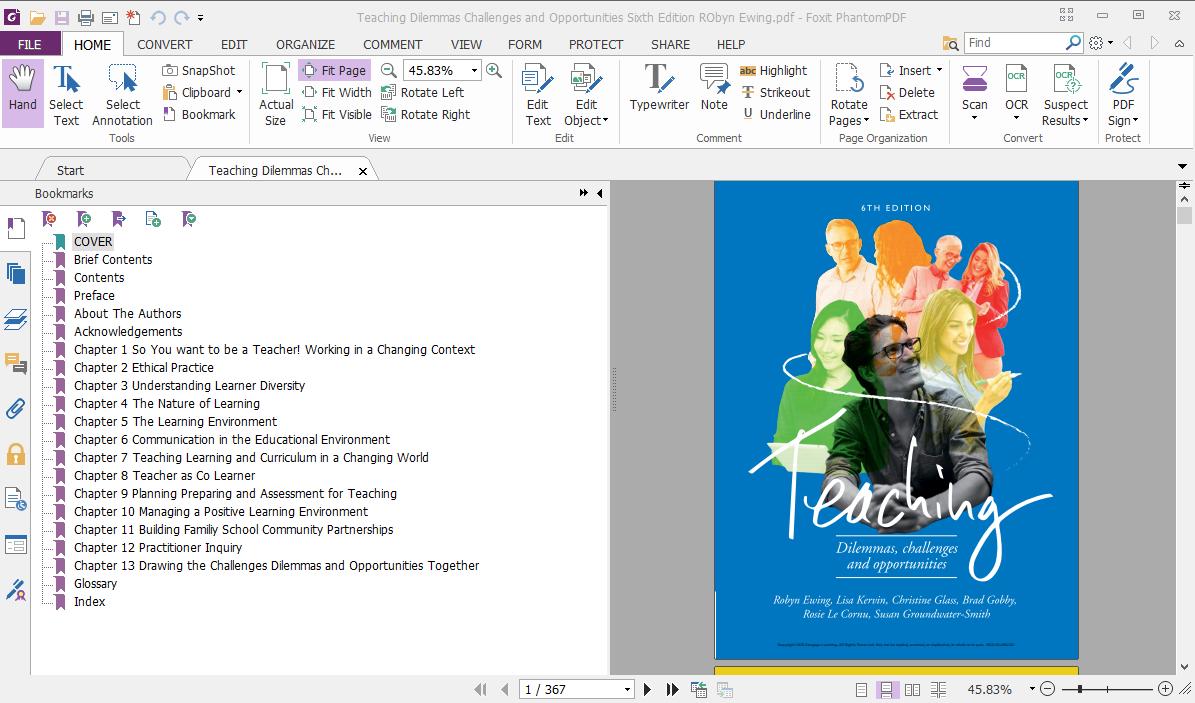Click the document vertical scrollbar

[x=1184, y=427]
